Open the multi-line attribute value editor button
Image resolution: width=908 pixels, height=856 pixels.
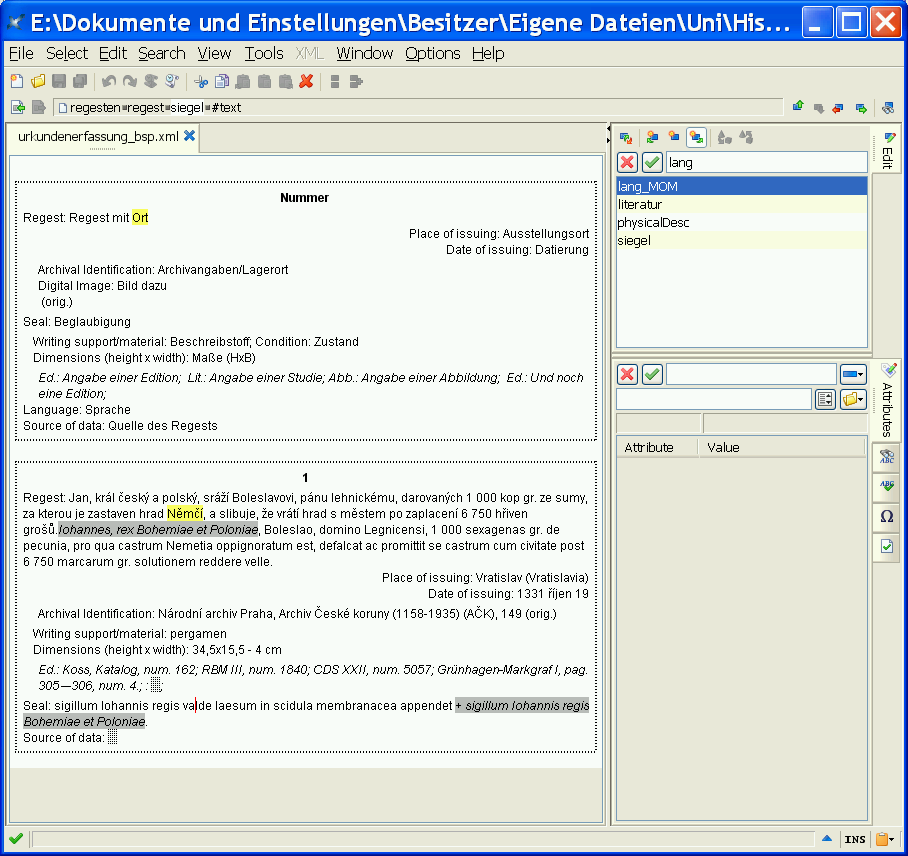825,399
